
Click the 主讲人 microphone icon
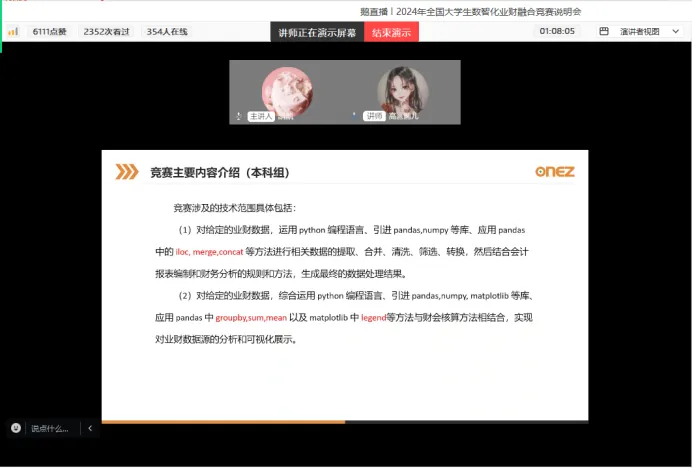(x=239, y=116)
